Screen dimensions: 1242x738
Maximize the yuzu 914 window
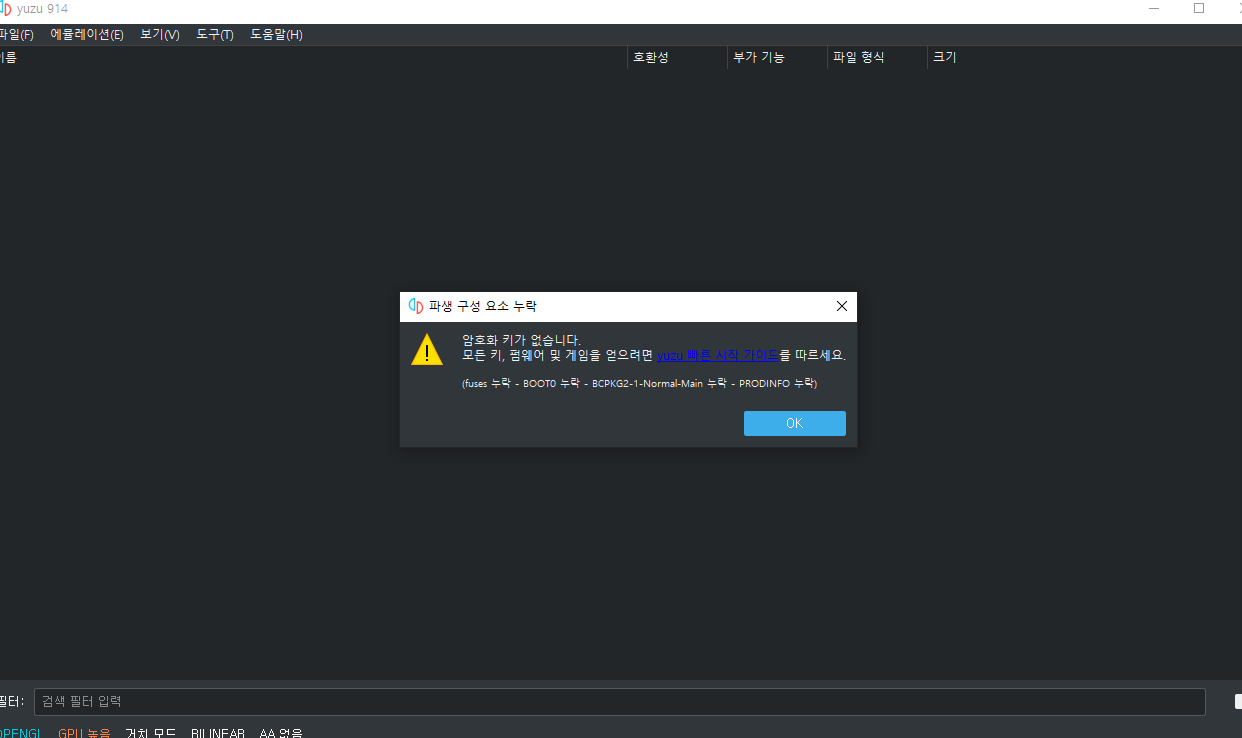1199,8
